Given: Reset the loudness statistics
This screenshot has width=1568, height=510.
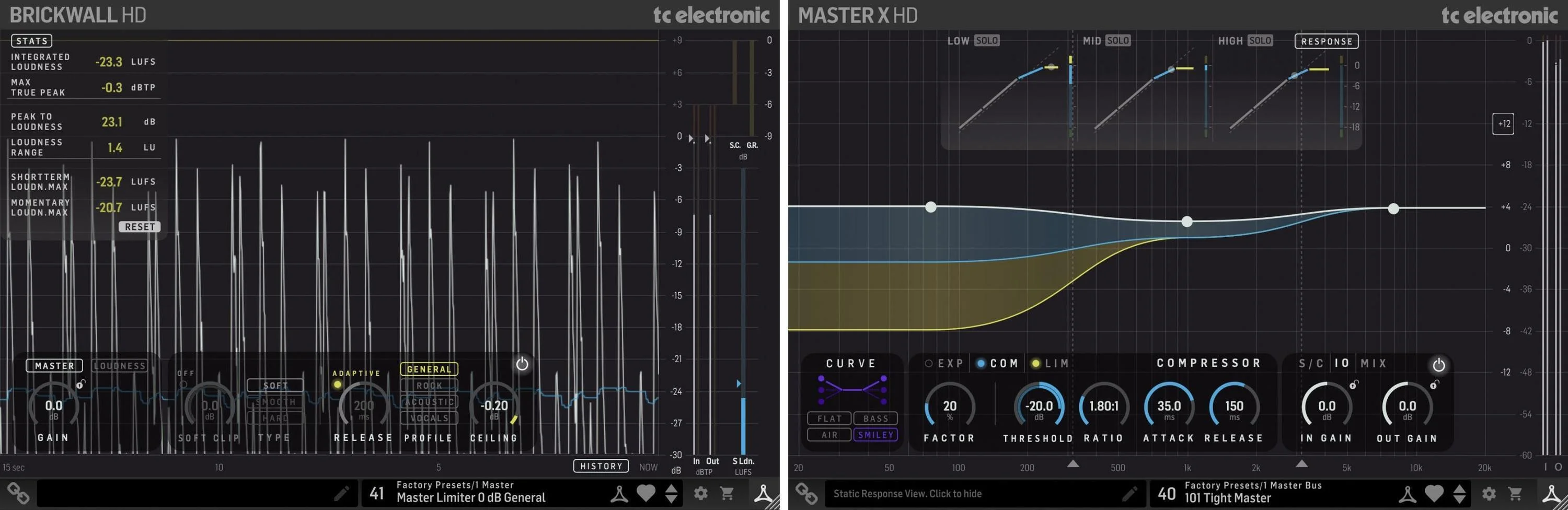Looking at the screenshot, I should pyautogui.click(x=140, y=226).
